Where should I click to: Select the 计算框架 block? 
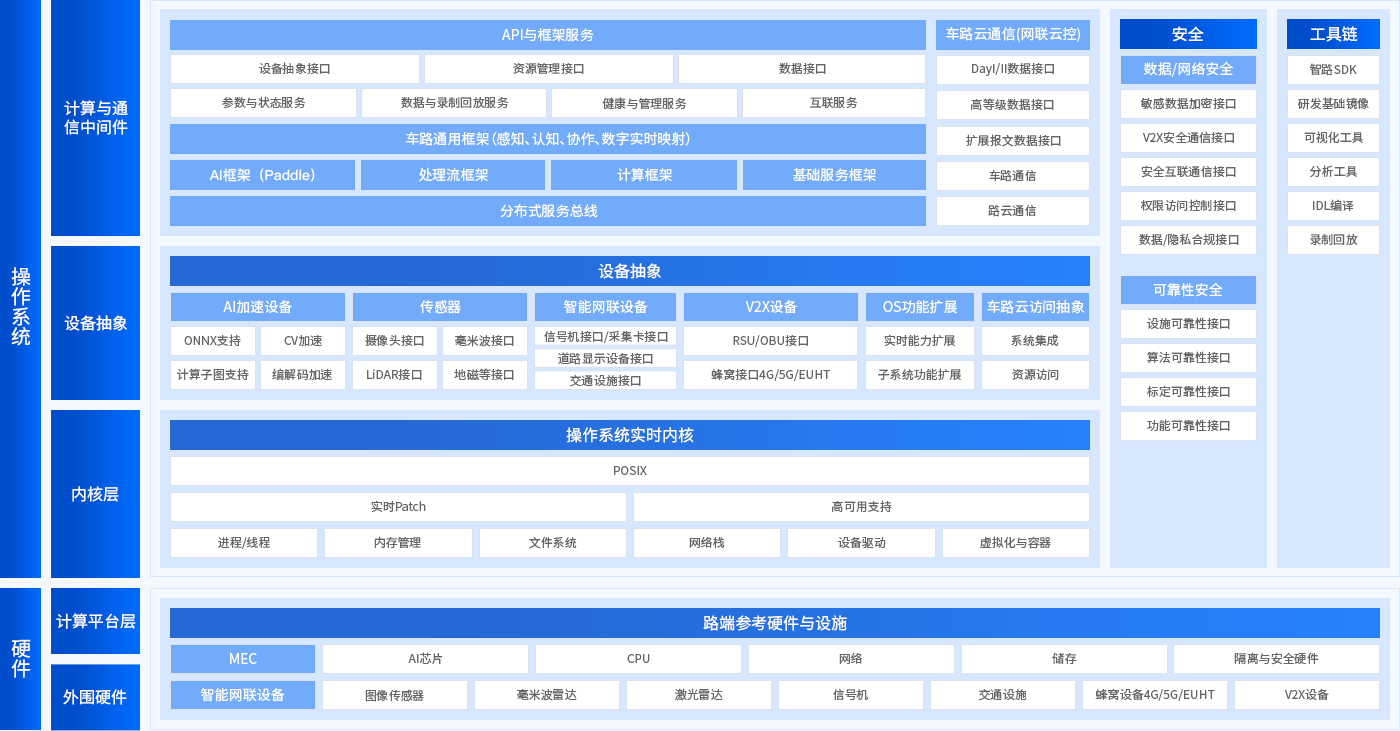[644, 175]
